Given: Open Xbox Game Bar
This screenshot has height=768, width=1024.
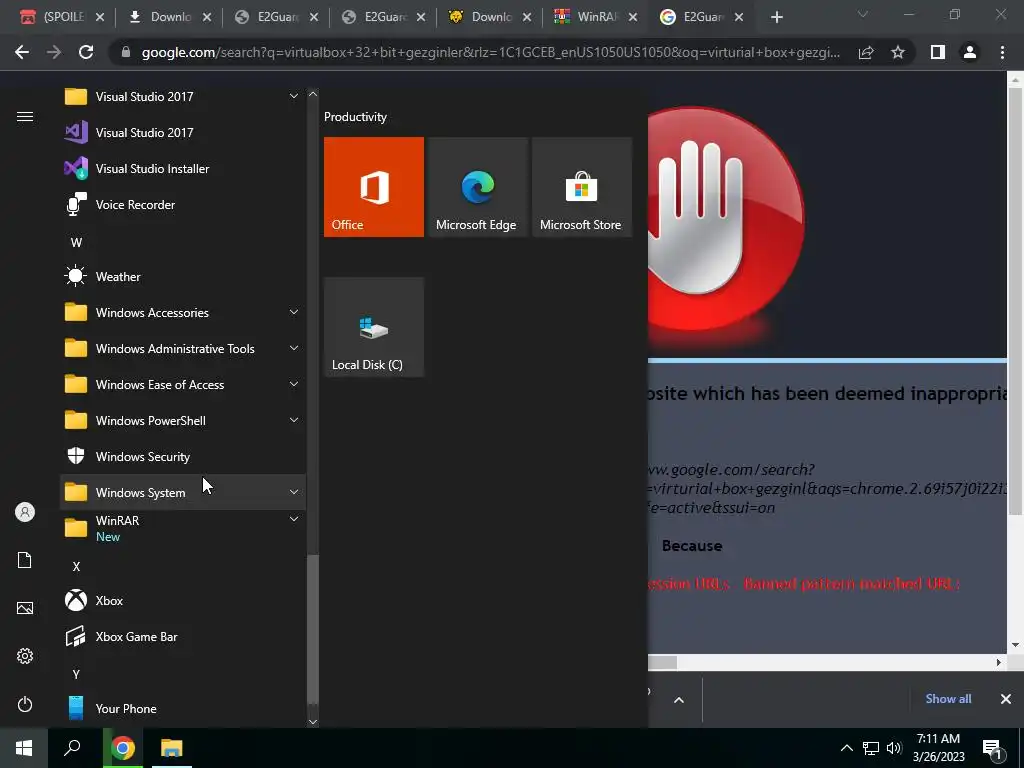Looking at the screenshot, I should point(183,637).
